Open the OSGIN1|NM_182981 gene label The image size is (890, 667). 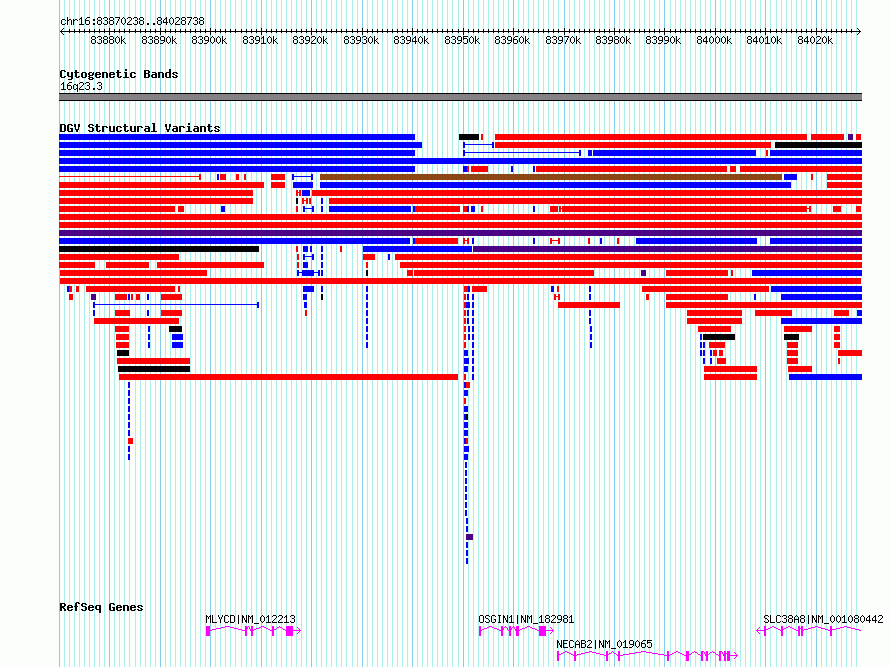(526, 619)
